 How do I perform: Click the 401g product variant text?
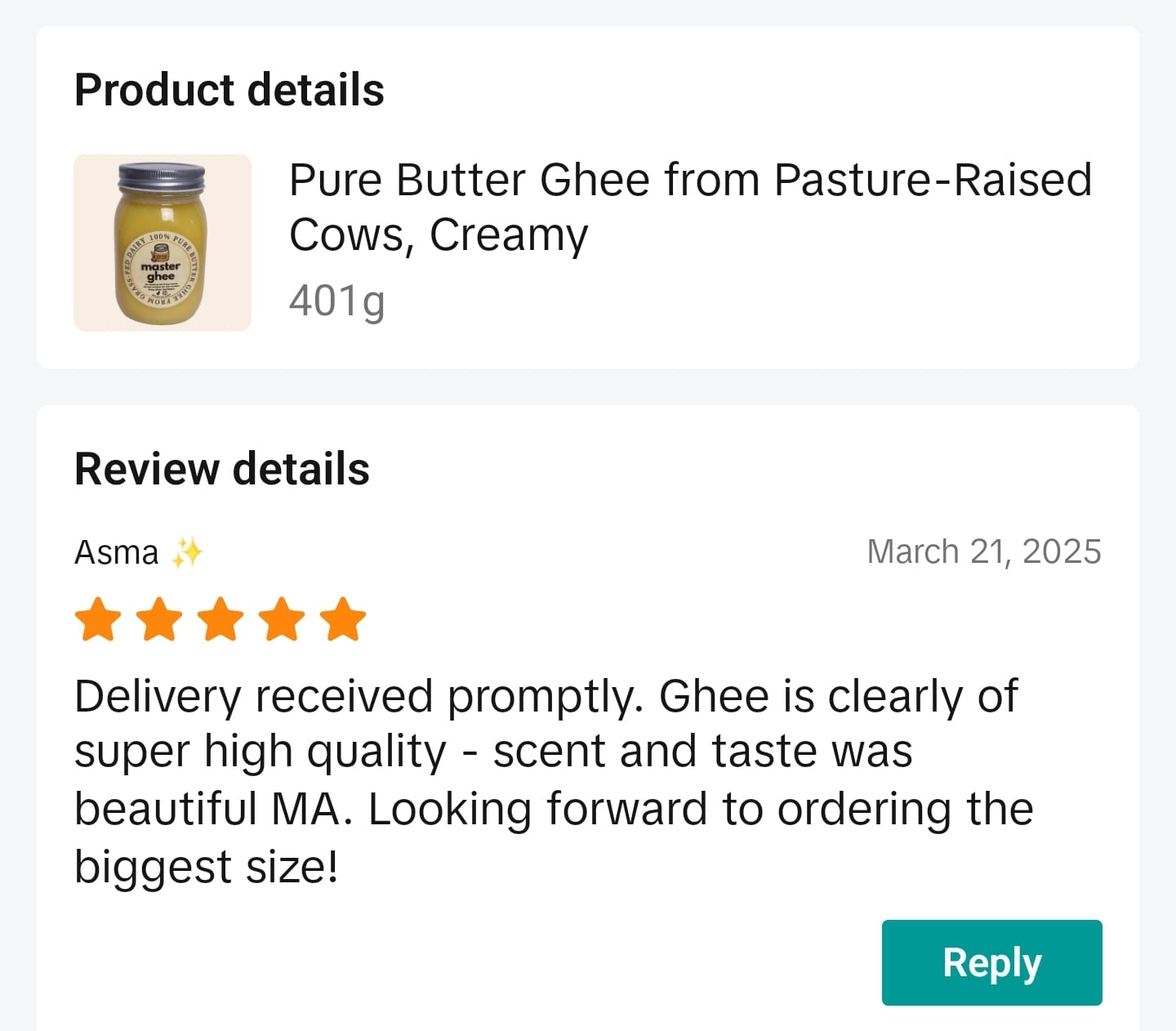pyautogui.click(x=336, y=301)
